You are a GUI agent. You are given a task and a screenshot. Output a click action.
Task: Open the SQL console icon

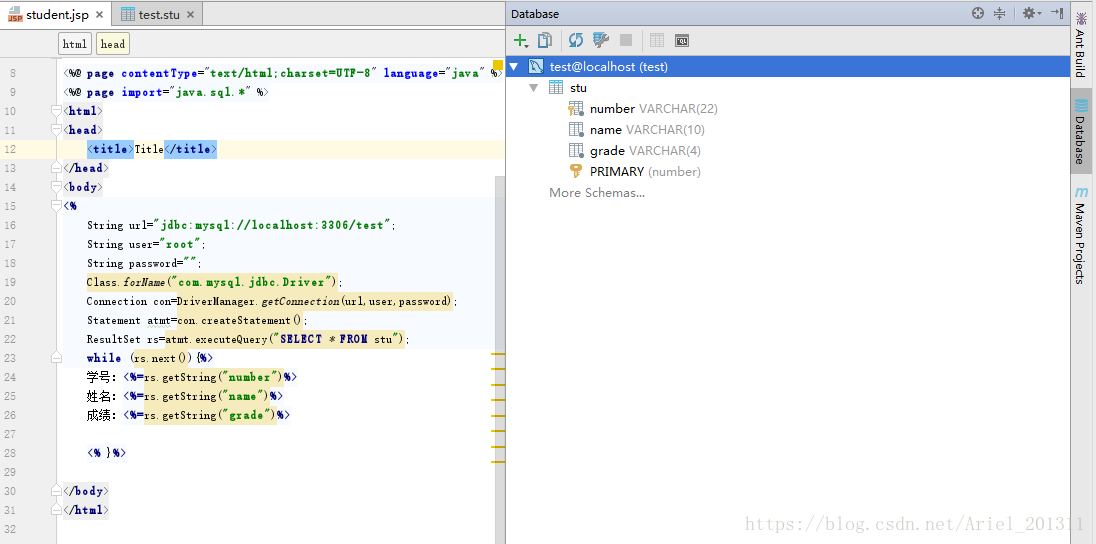(x=682, y=41)
